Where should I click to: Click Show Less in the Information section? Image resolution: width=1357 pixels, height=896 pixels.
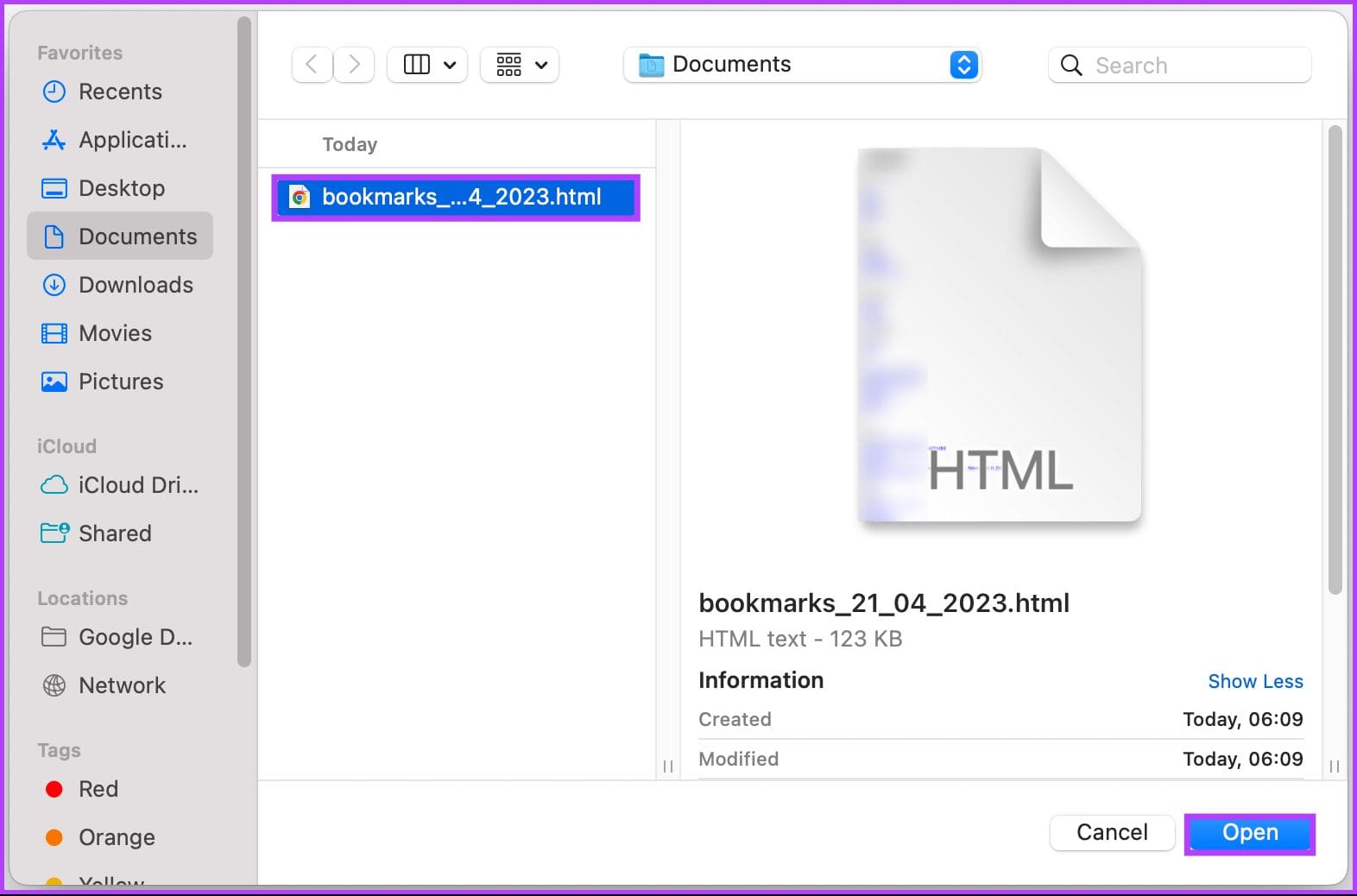click(x=1255, y=681)
